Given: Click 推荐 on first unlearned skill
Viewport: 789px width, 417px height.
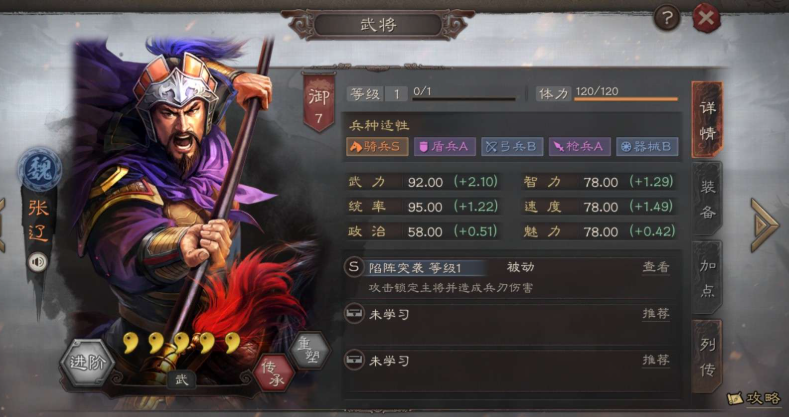Looking at the screenshot, I should (656, 314).
